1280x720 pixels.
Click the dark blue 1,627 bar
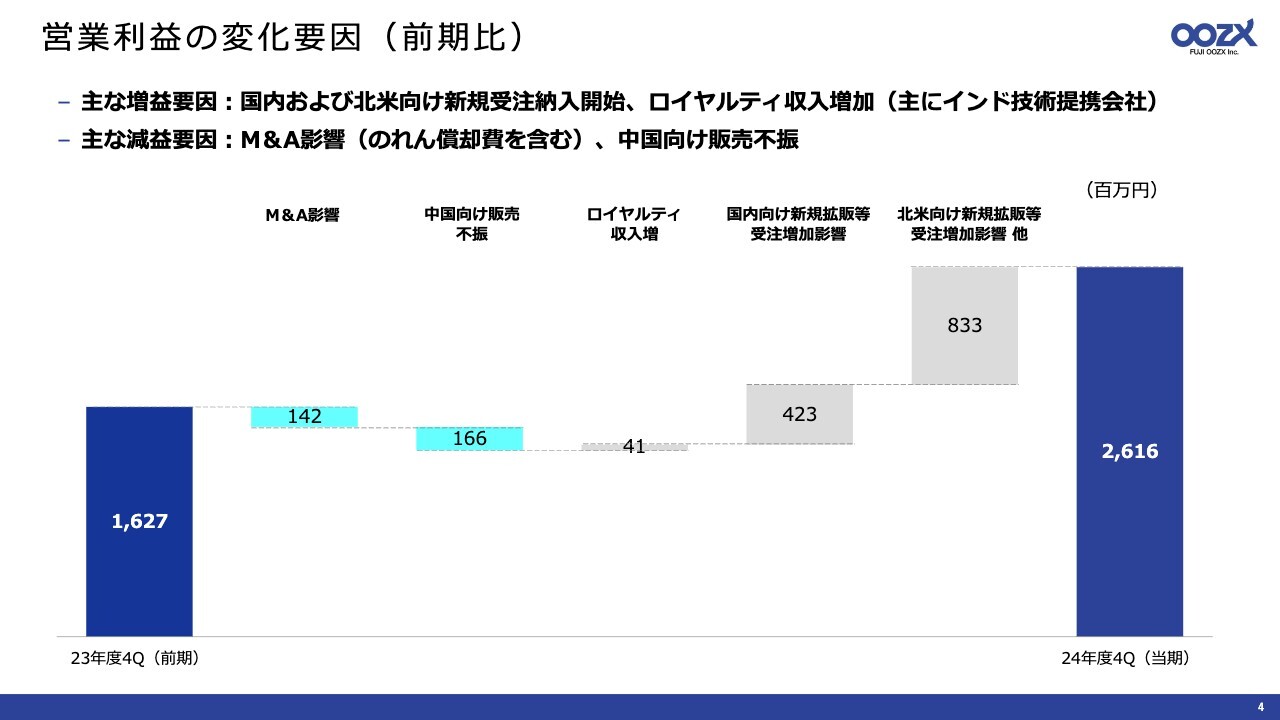point(139,521)
